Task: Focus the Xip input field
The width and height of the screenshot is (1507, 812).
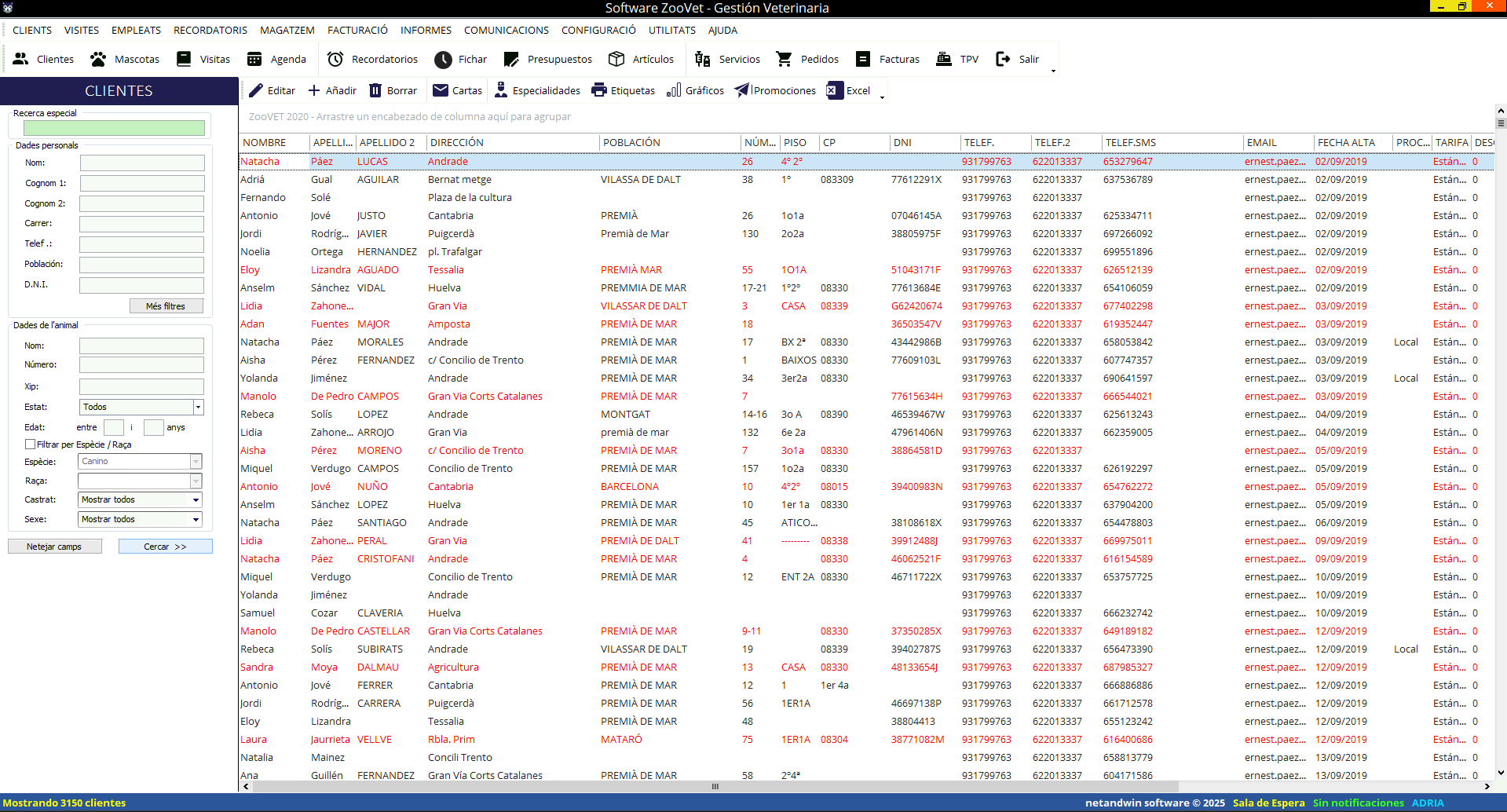Action: tap(142, 386)
